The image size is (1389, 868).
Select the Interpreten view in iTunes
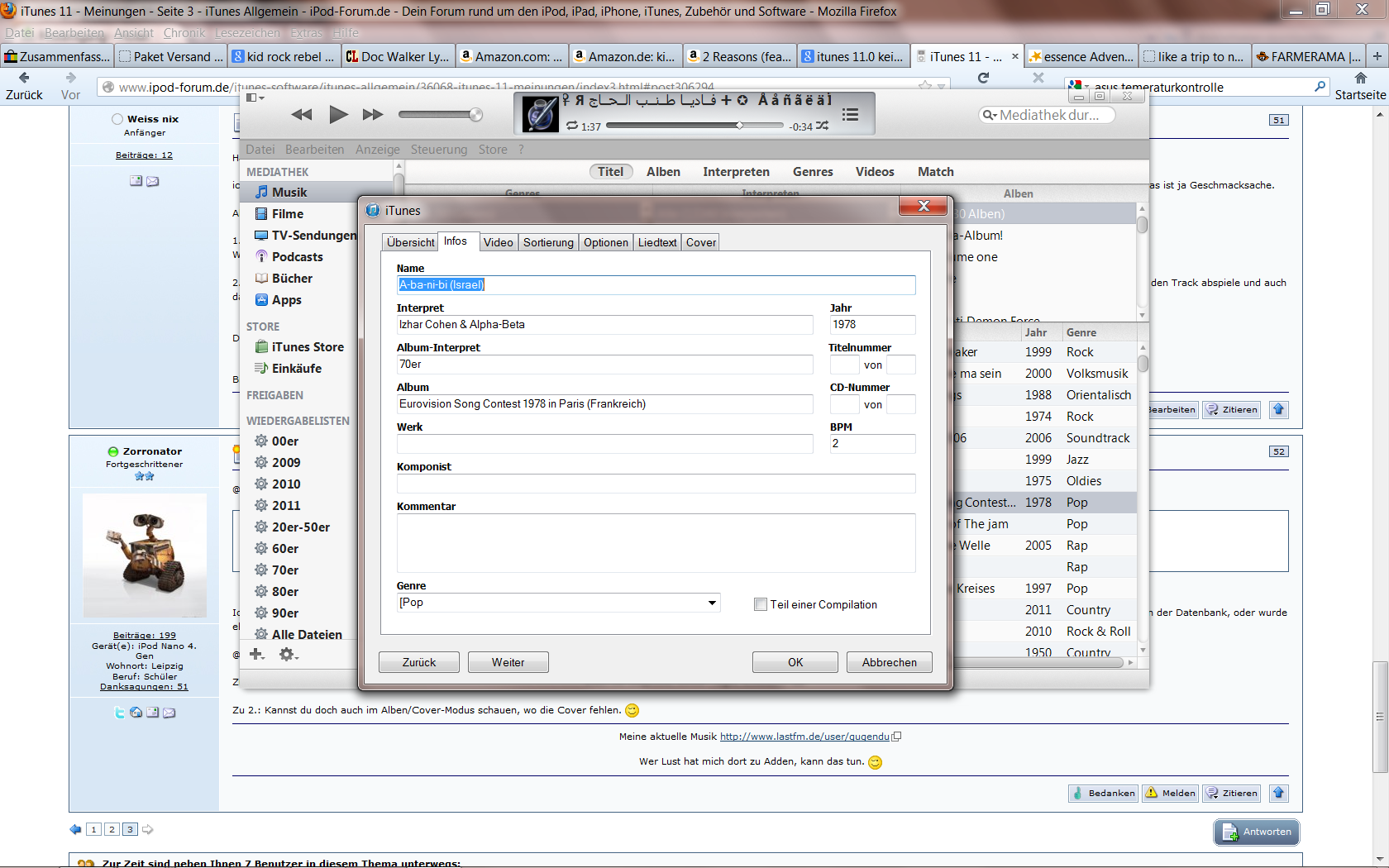click(736, 171)
